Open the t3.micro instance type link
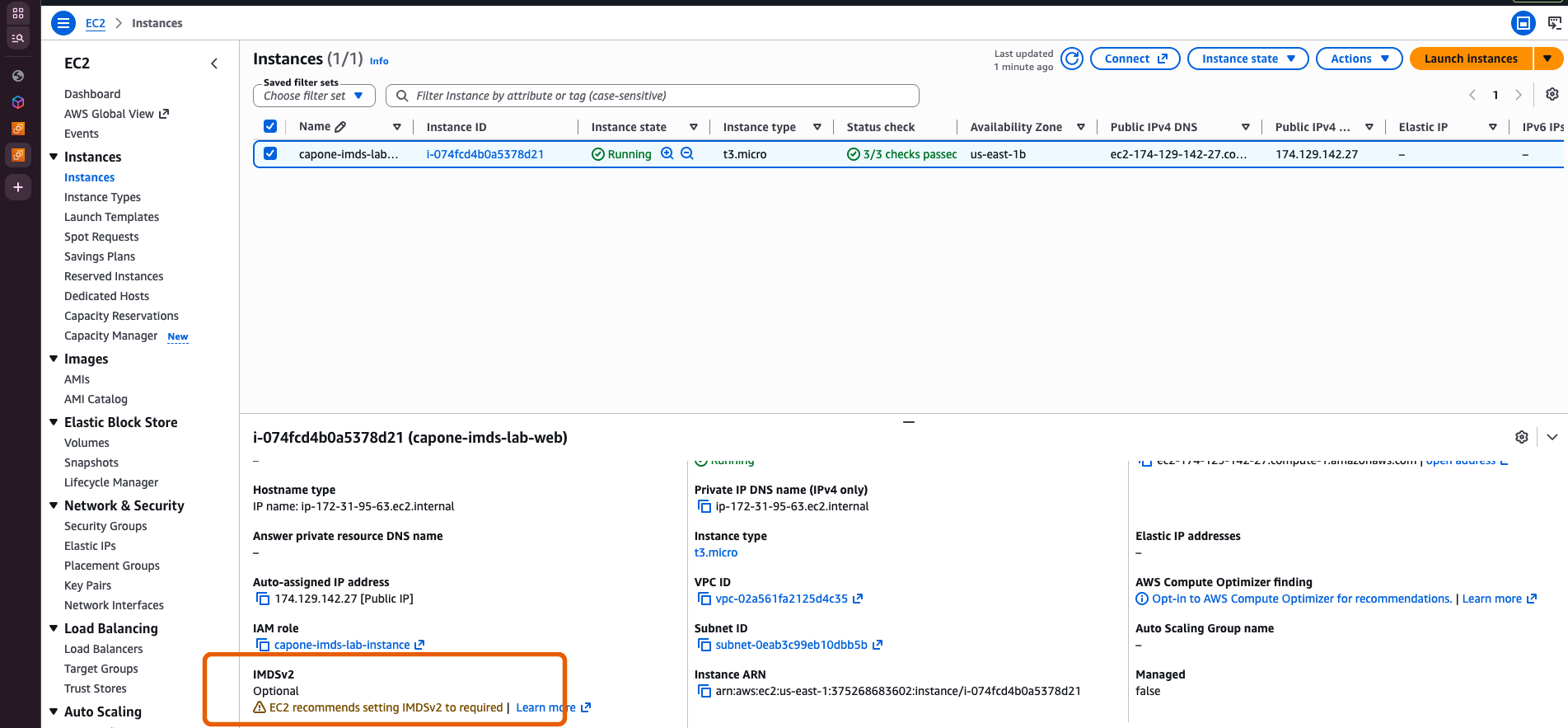The height and width of the screenshot is (728, 1568). (x=716, y=552)
